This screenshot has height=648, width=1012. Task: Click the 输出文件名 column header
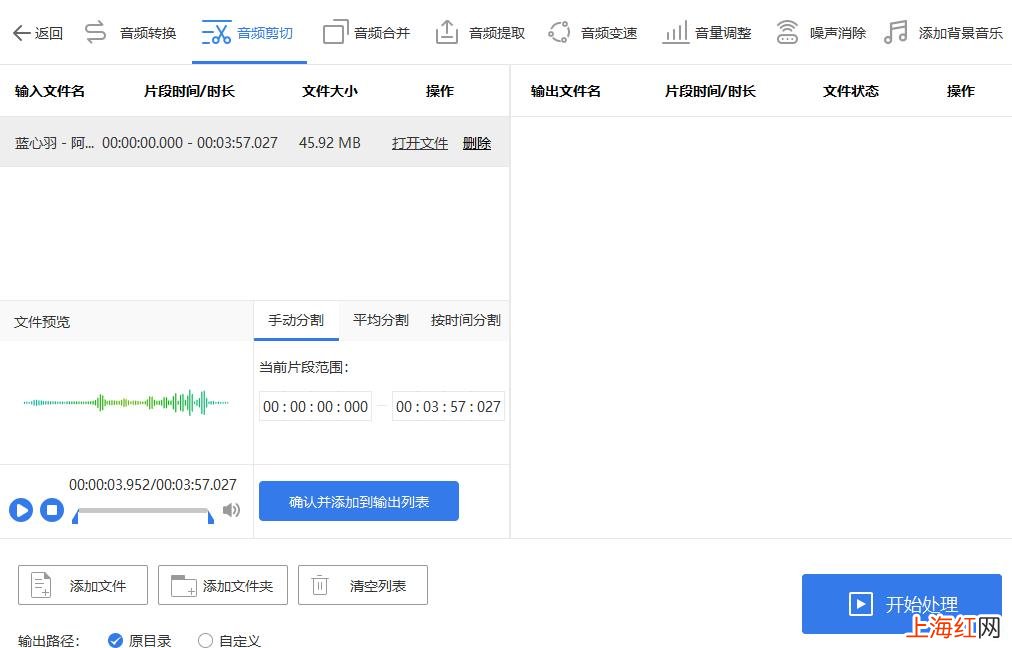pos(565,91)
